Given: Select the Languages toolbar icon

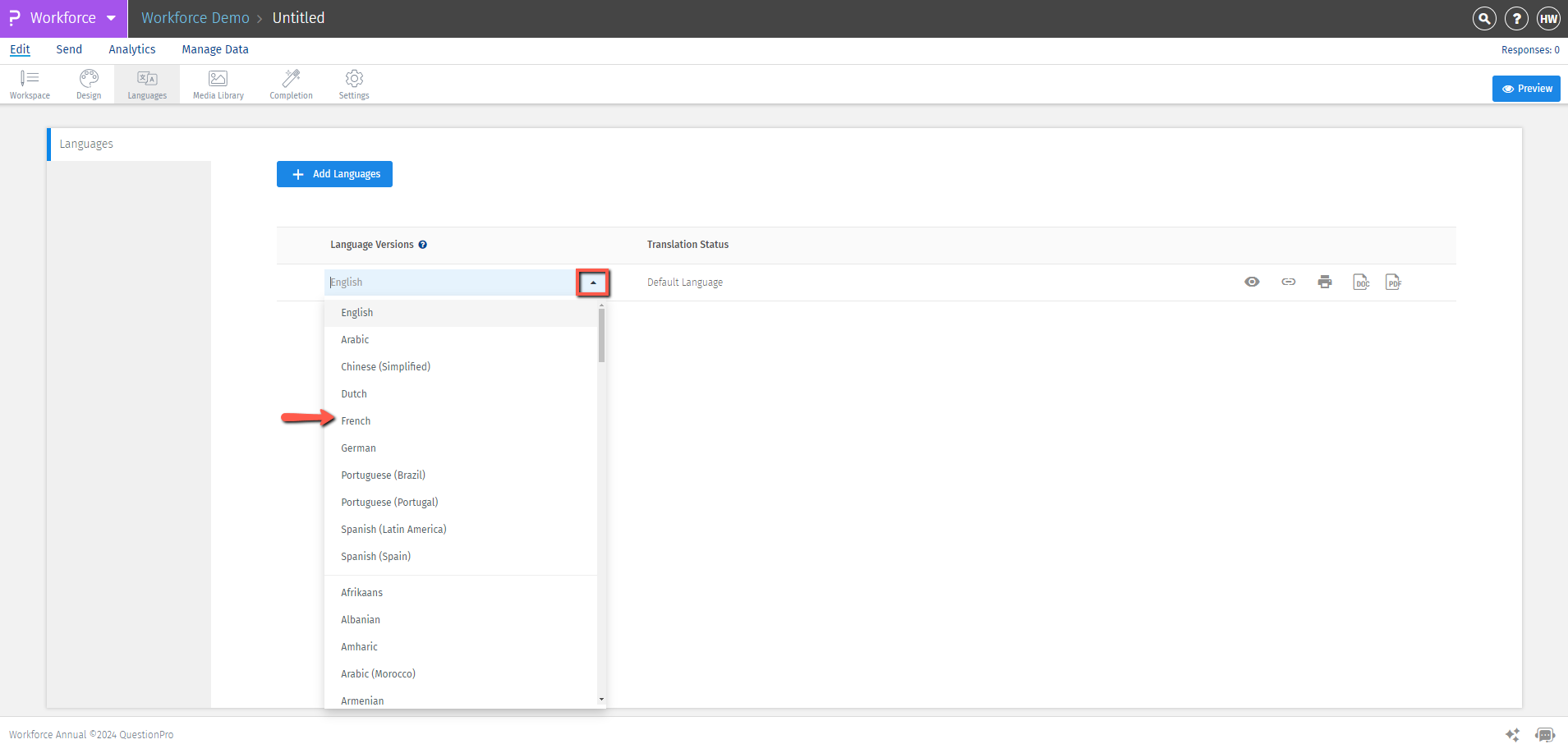Looking at the screenshot, I should (147, 85).
